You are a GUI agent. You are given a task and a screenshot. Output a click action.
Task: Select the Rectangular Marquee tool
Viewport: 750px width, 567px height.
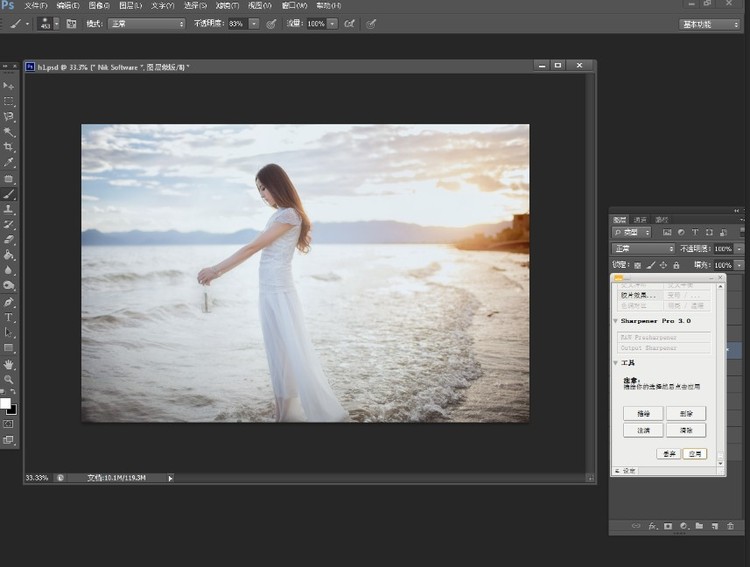tap(9, 101)
